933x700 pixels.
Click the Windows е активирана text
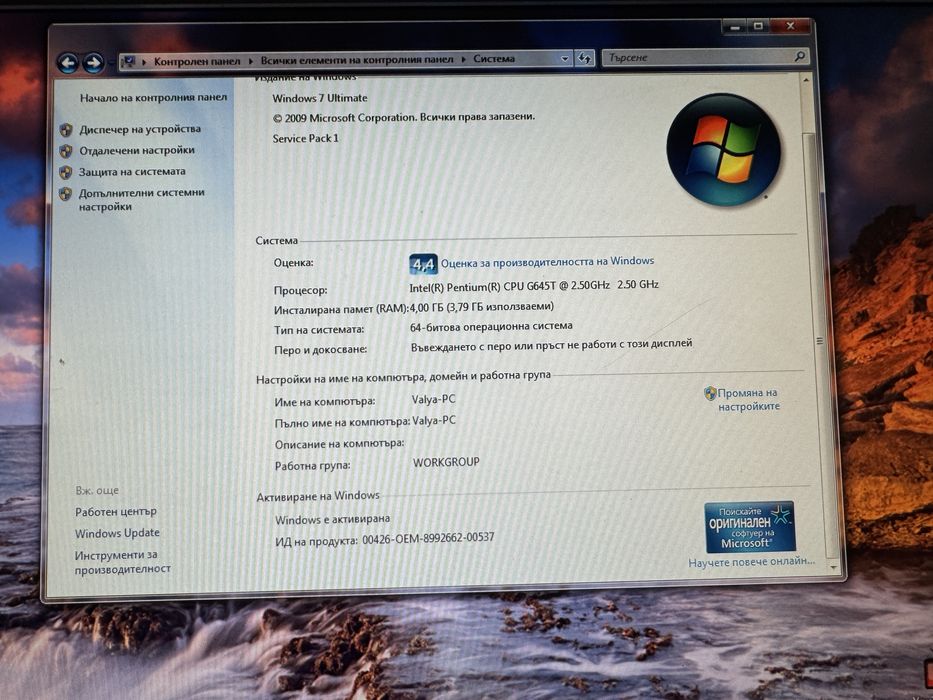click(332, 519)
